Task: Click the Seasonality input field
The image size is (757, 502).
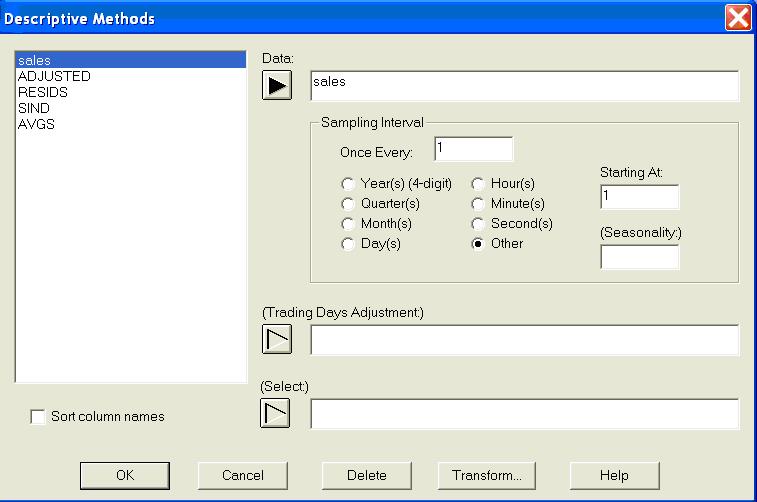Action: coord(640,257)
